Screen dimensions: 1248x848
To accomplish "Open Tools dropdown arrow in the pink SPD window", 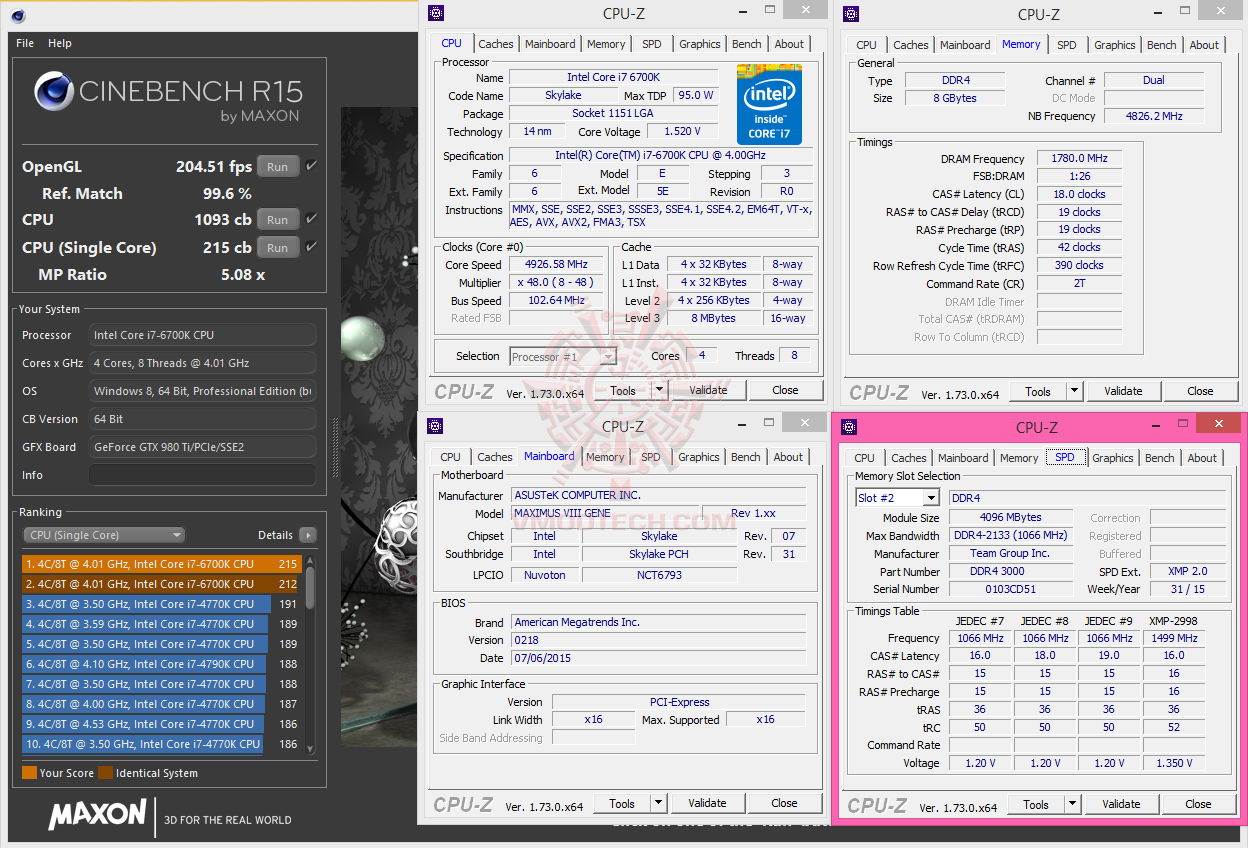I will (x=1072, y=804).
